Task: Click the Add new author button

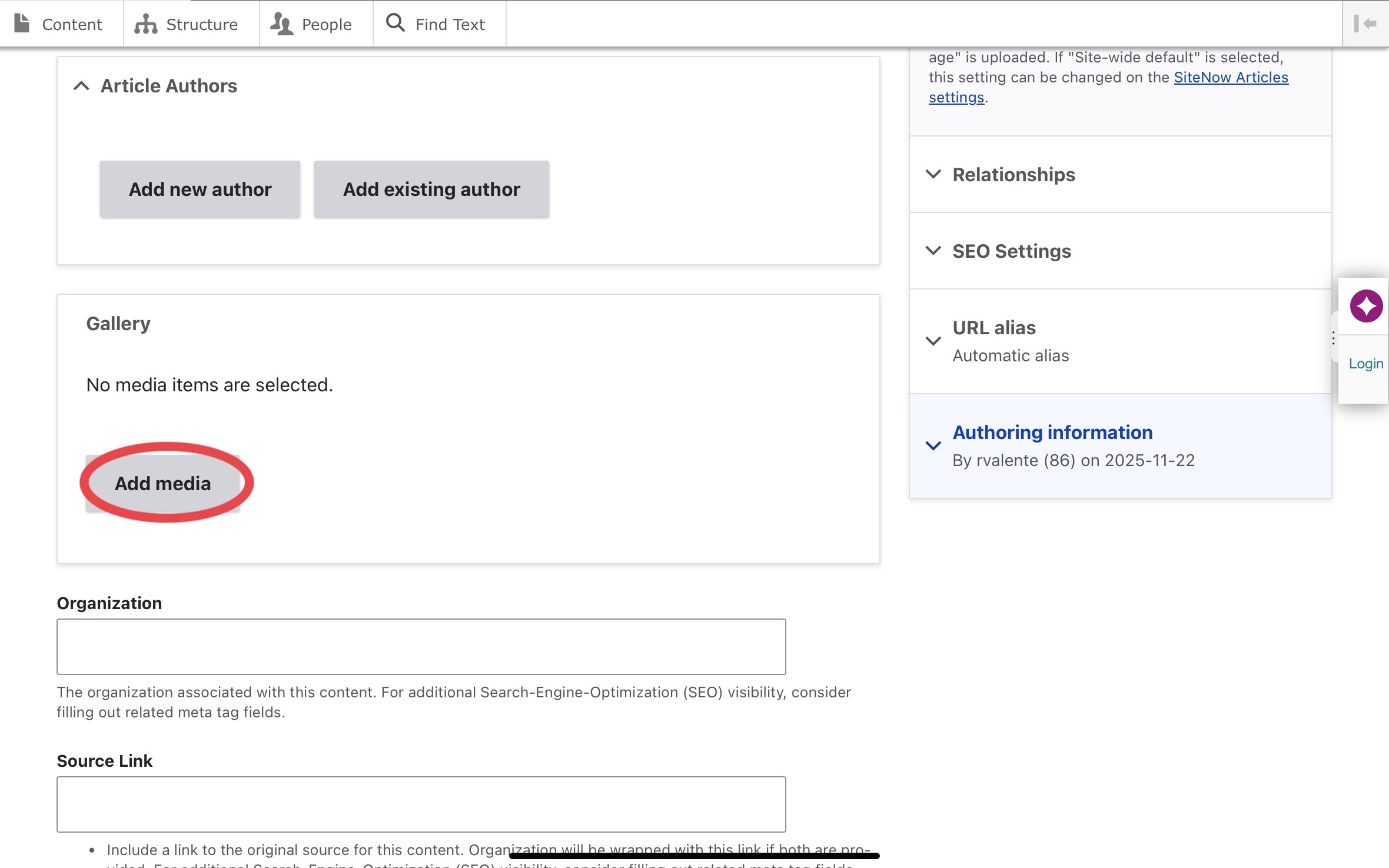Action: pyautogui.click(x=200, y=189)
